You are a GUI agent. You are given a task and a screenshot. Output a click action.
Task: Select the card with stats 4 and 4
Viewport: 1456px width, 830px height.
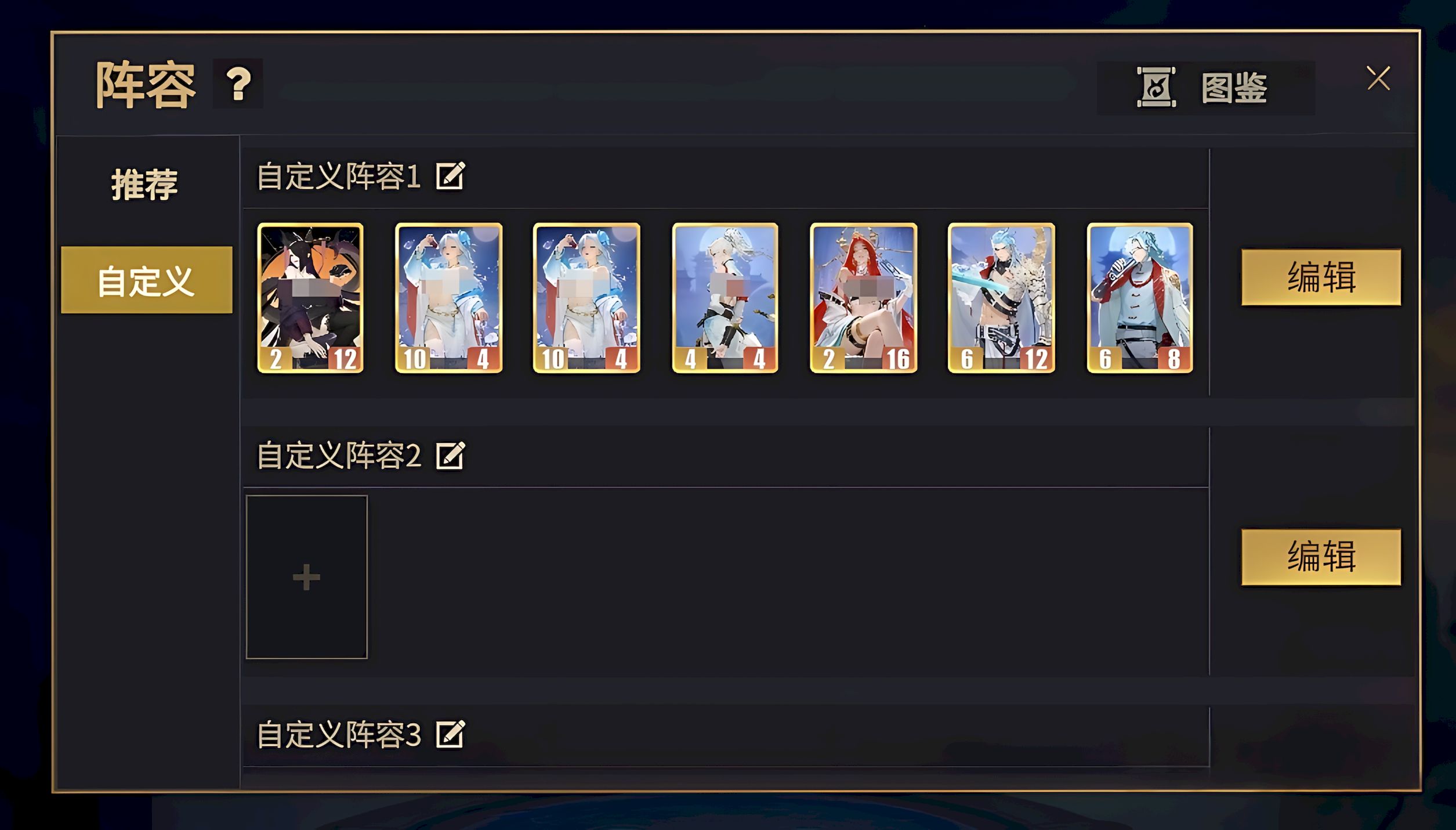(725, 298)
